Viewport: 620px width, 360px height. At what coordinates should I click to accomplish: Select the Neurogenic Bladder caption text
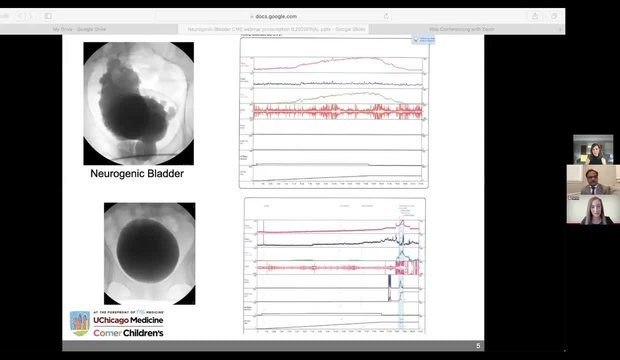coord(137,173)
